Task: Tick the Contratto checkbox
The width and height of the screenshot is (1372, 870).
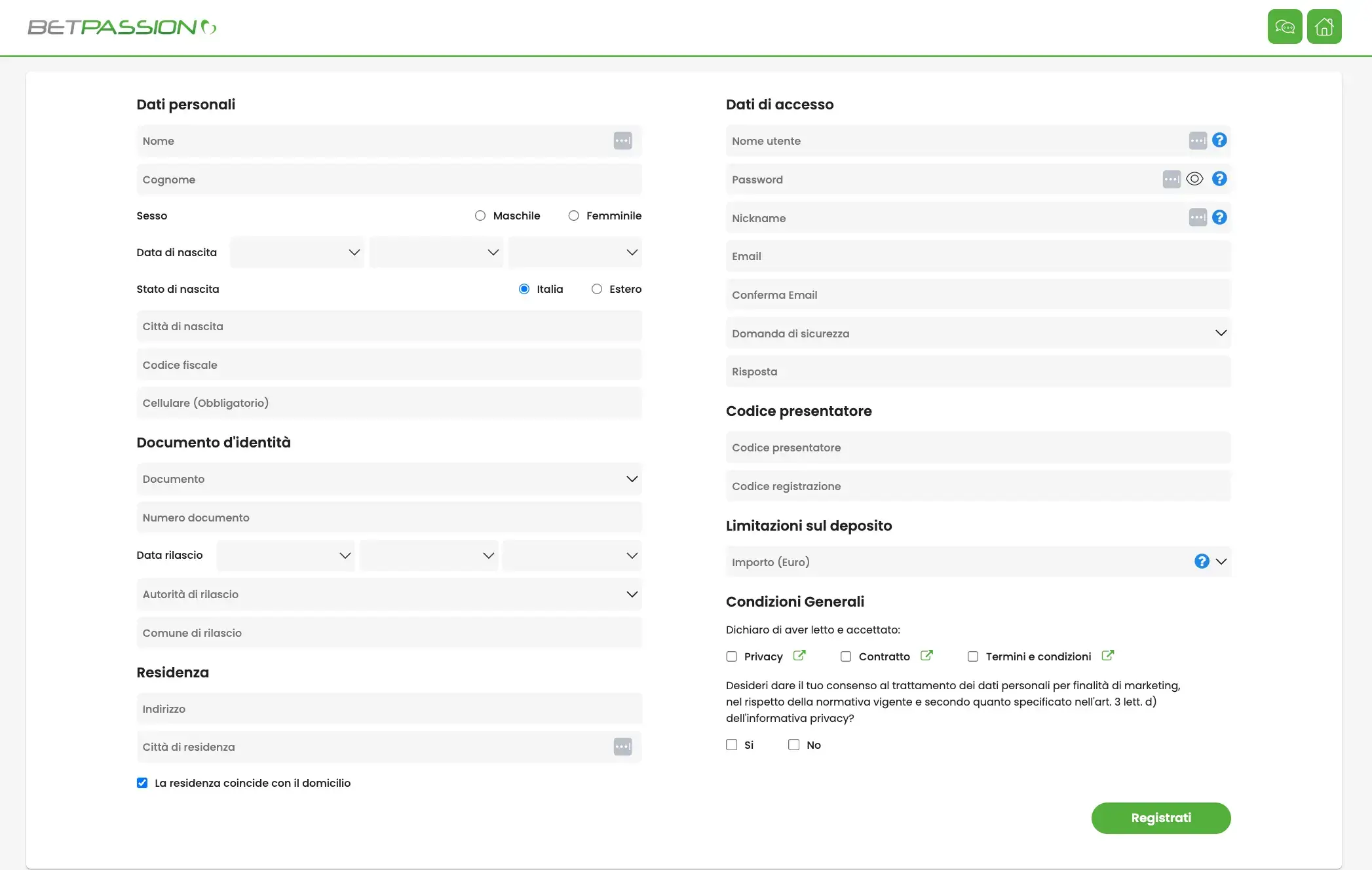Action: pyautogui.click(x=846, y=656)
